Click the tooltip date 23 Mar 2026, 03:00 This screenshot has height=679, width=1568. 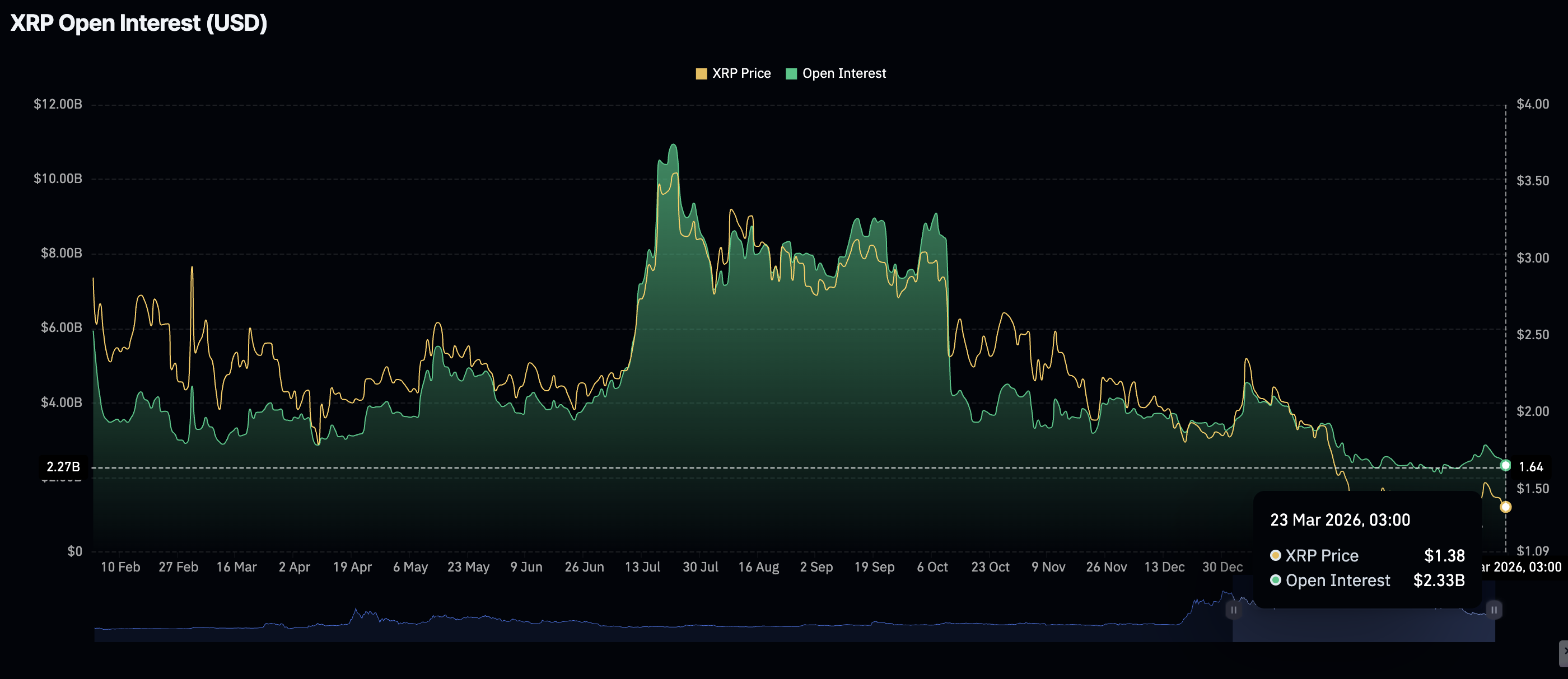pyautogui.click(x=1340, y=520)
